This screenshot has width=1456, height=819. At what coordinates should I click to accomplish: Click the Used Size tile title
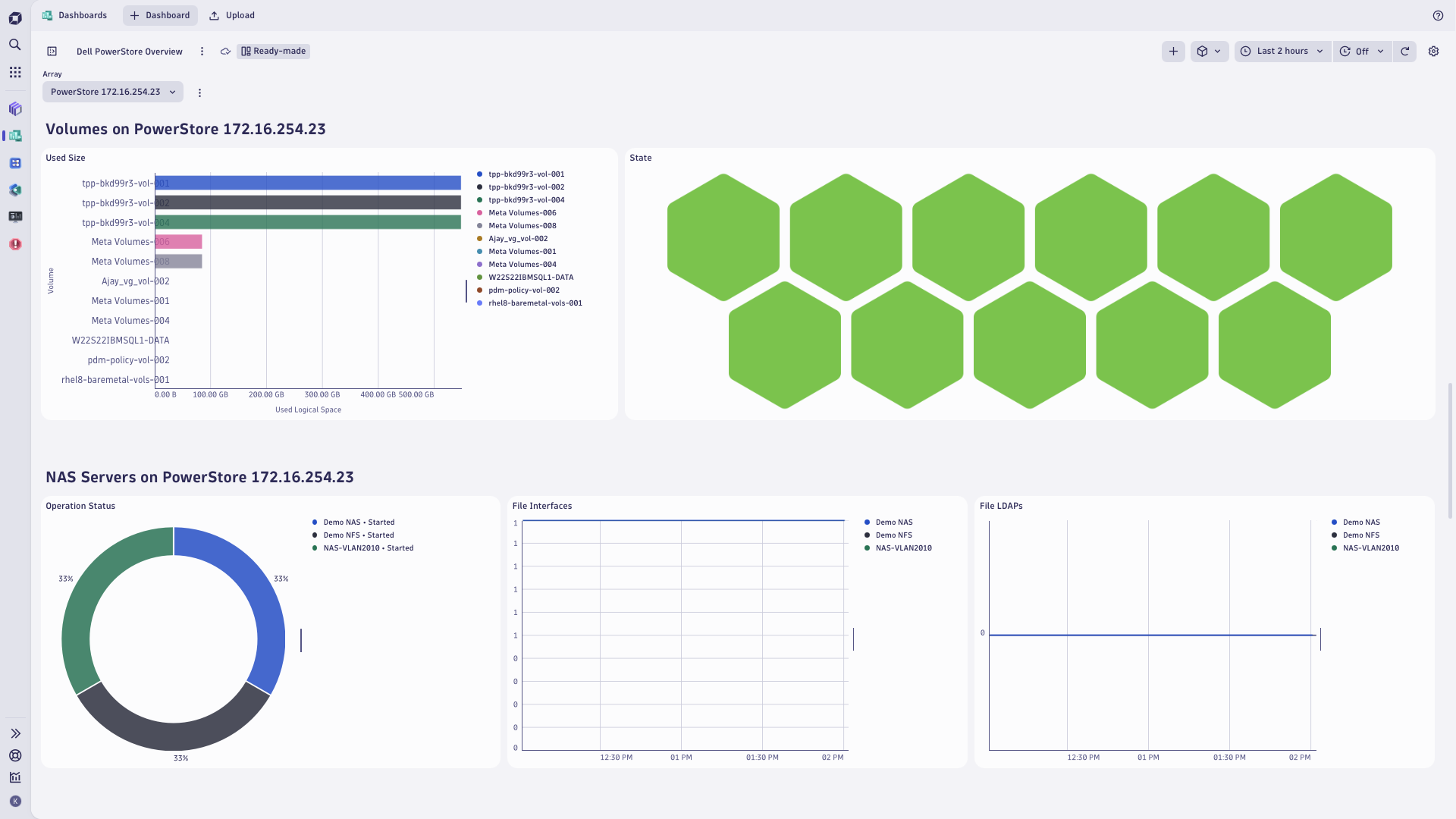coord(65,158)
